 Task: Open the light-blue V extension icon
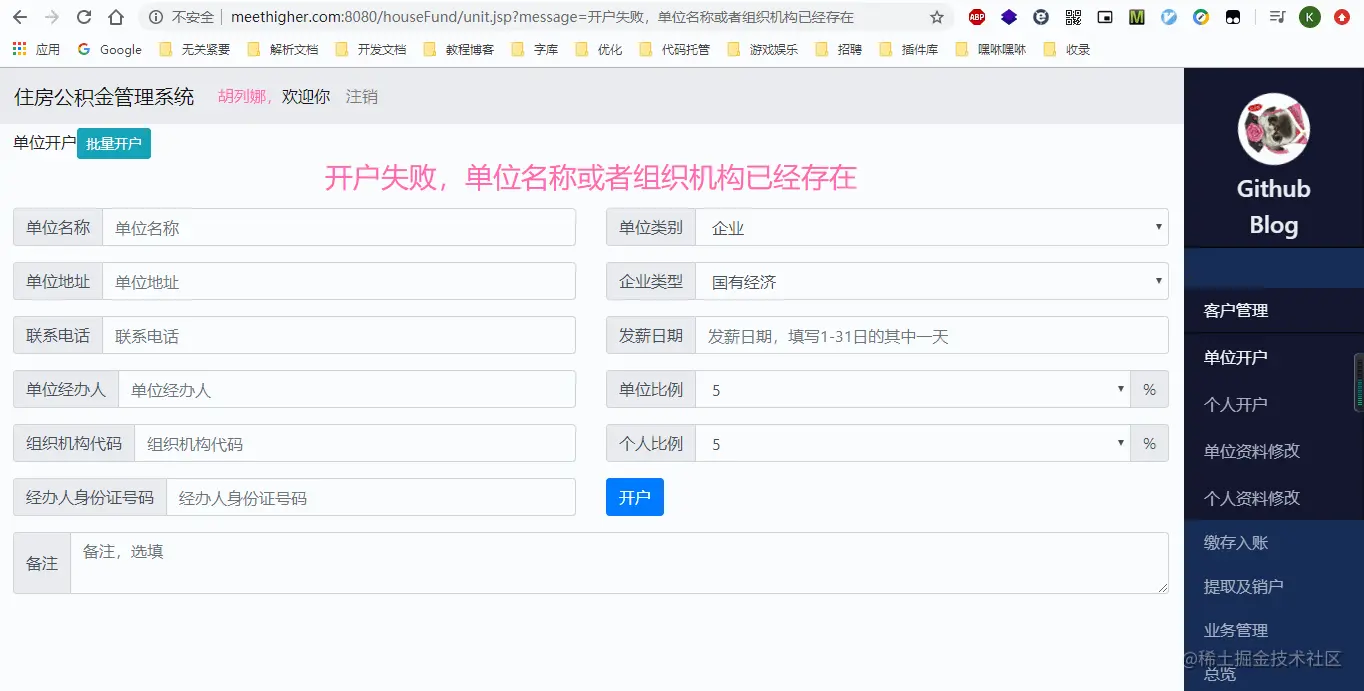(x=1169, y=17)
